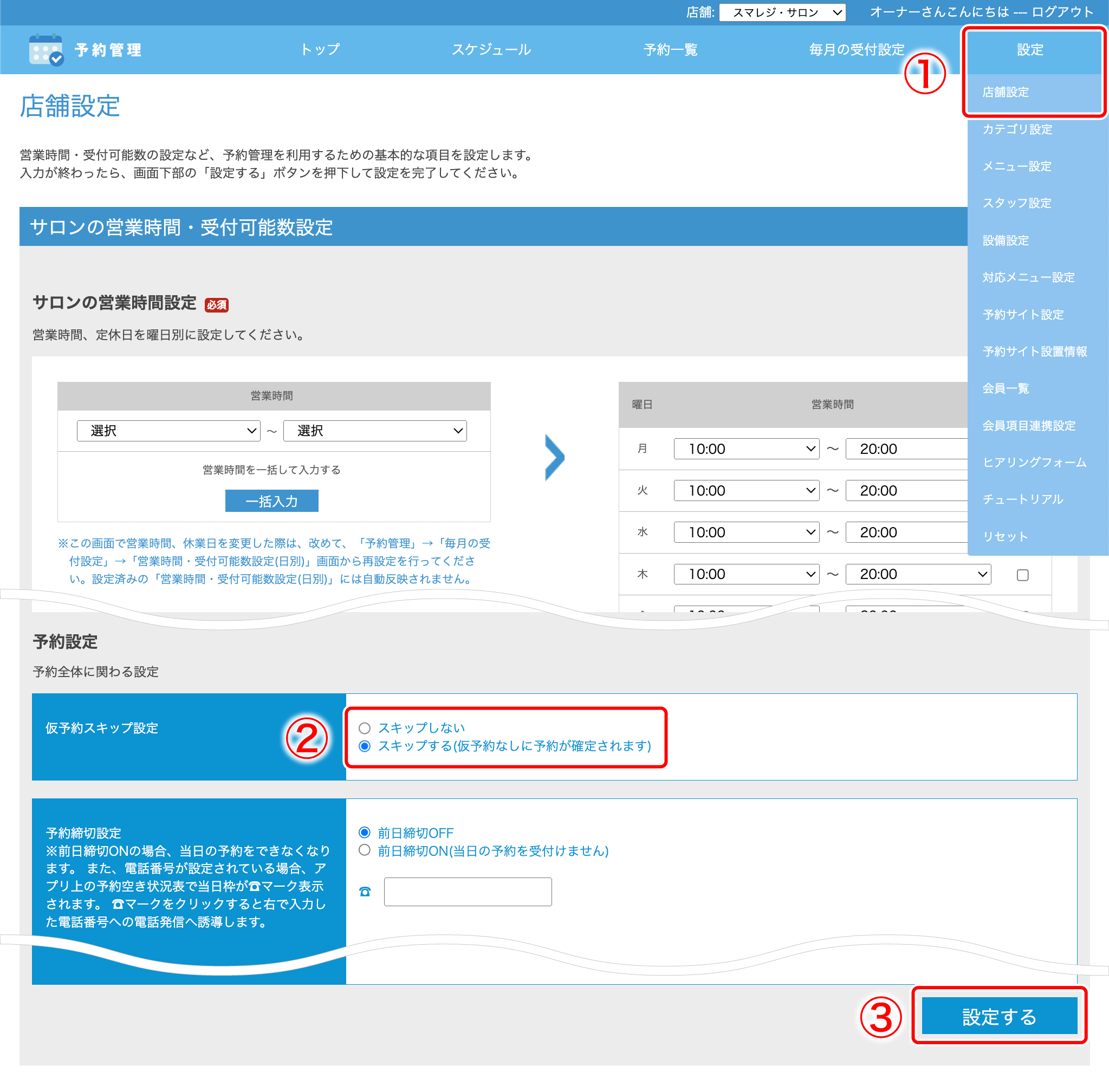Select 前日締切OFF radio option
The image size is (1109, 1092).
pyautogui.click(x=364, y=833)
